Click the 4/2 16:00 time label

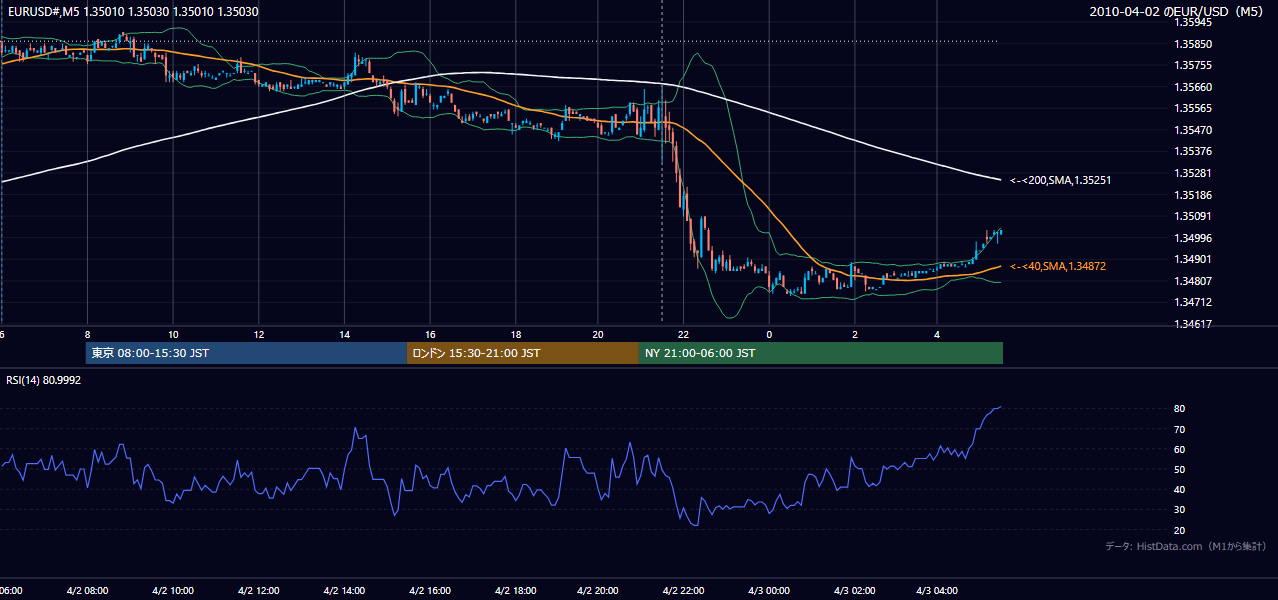point(431,591)
